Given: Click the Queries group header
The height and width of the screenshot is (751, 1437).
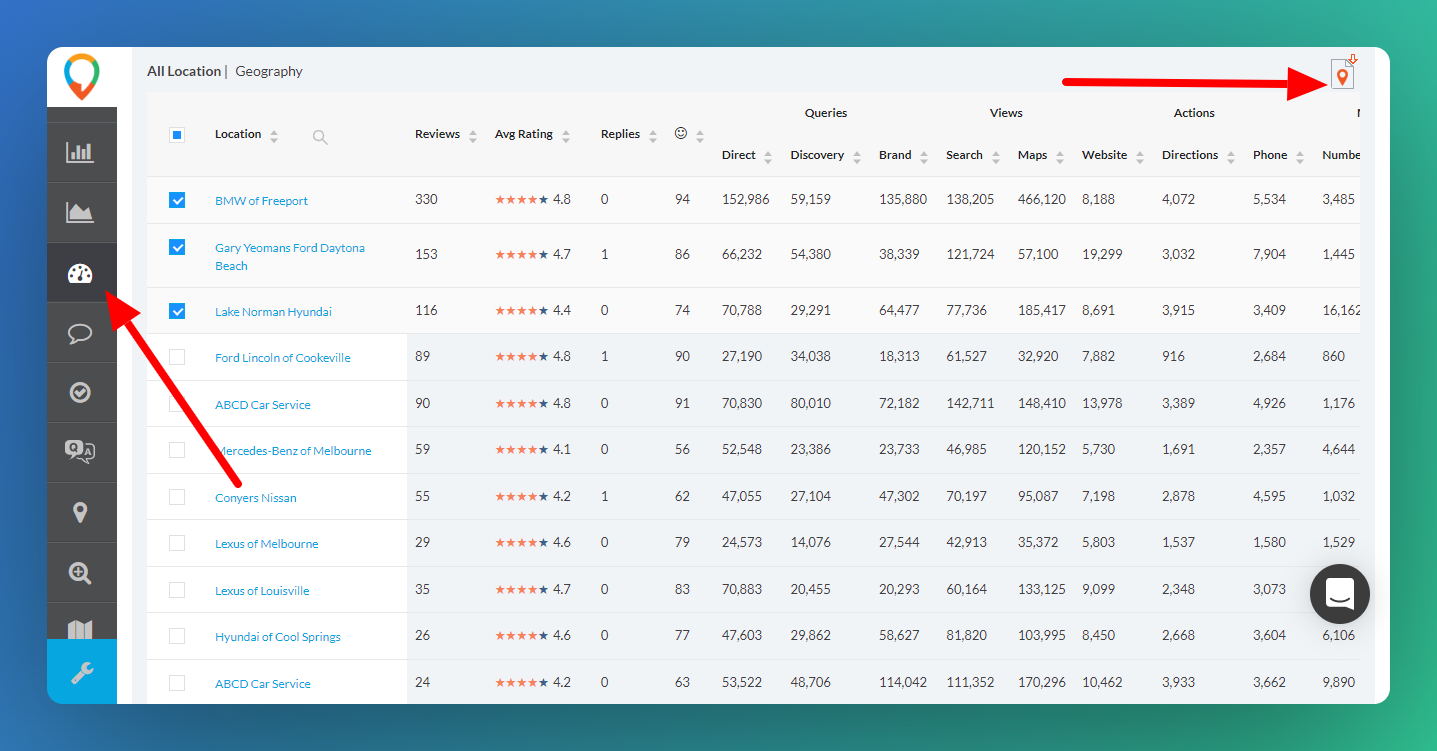Looking at the screenshot, I should [x=826, y=113].
